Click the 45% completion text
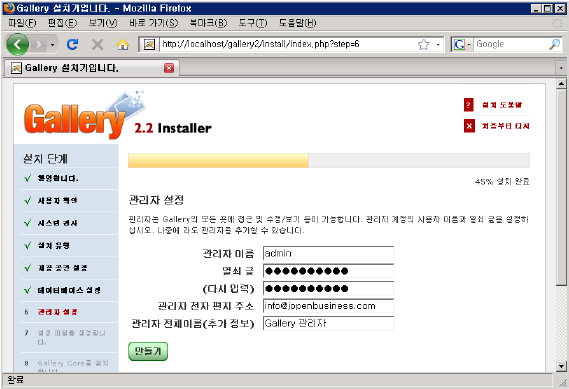 pos(502,181)
